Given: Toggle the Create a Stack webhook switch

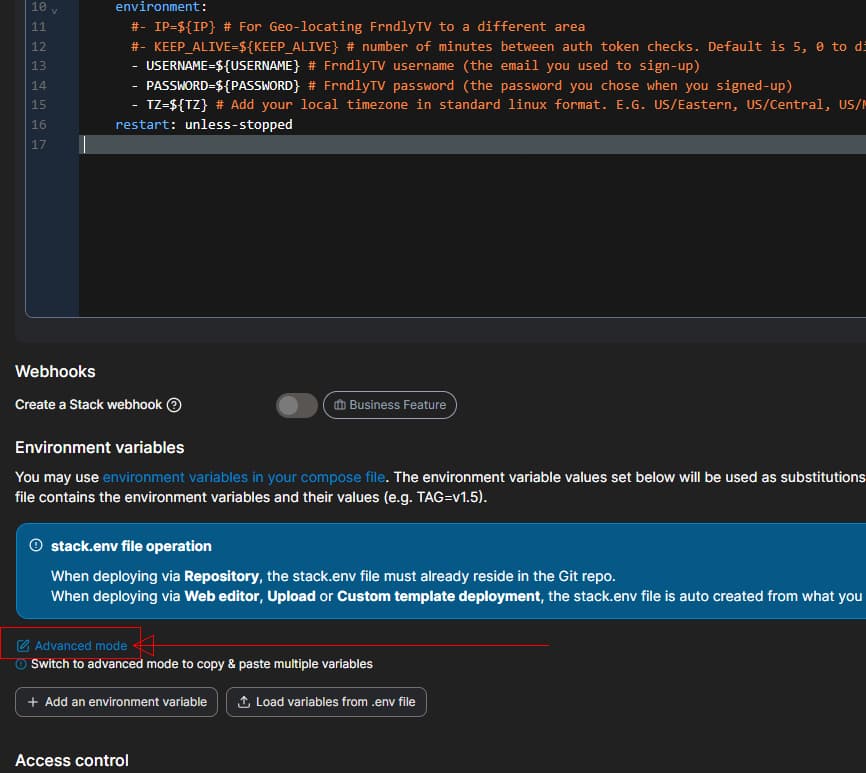Looking at the screenshot, I should click(296, 405).
